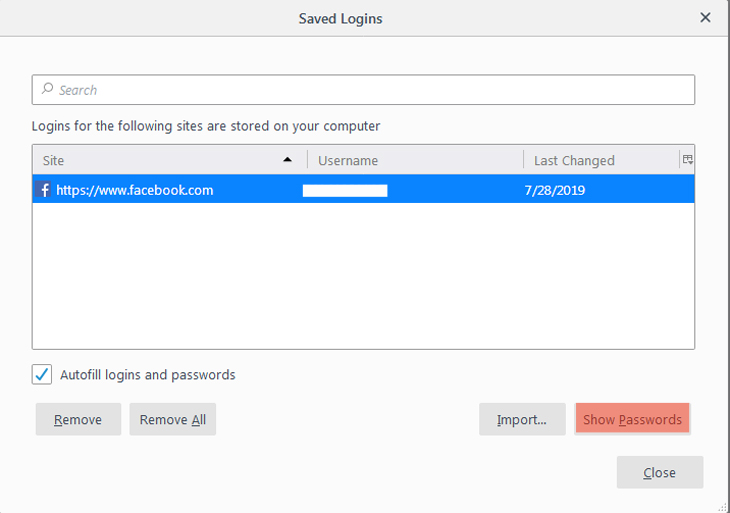
Task: Sort logins by the Site column header
Action: pos(150,160)
